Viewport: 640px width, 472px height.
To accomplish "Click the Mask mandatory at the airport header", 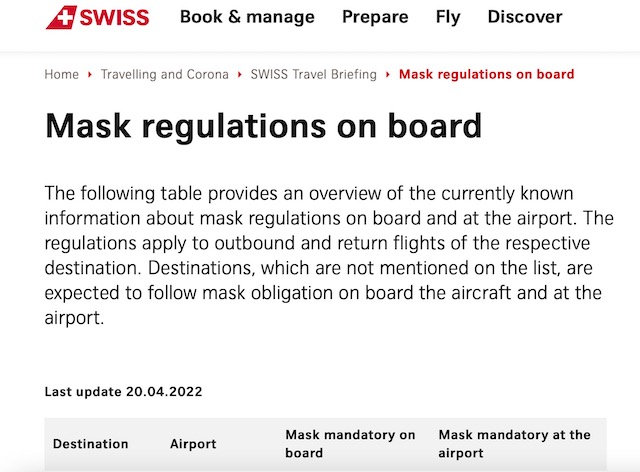I will [x=514, y=444].
